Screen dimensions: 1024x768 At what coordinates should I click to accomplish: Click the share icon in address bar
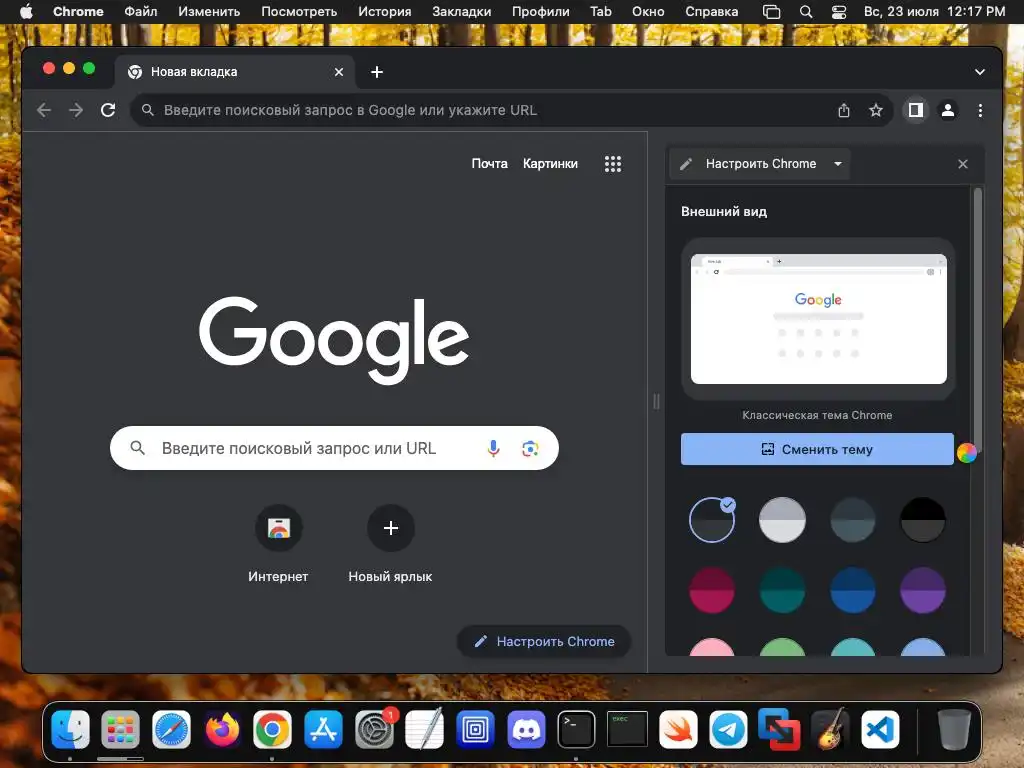click(844, 110)
